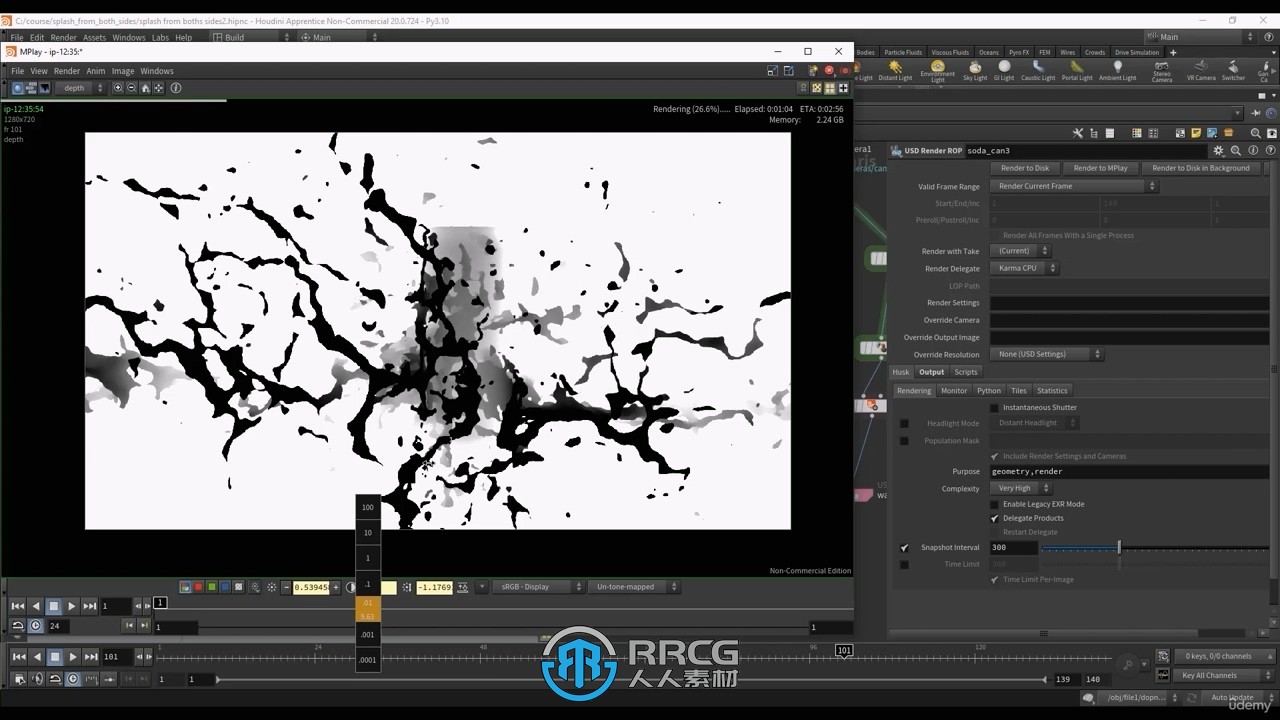The height and width of the screenshot is (720, 1280).
Task: Click the MPlay stop playback button
Action: tap(54, 606)
